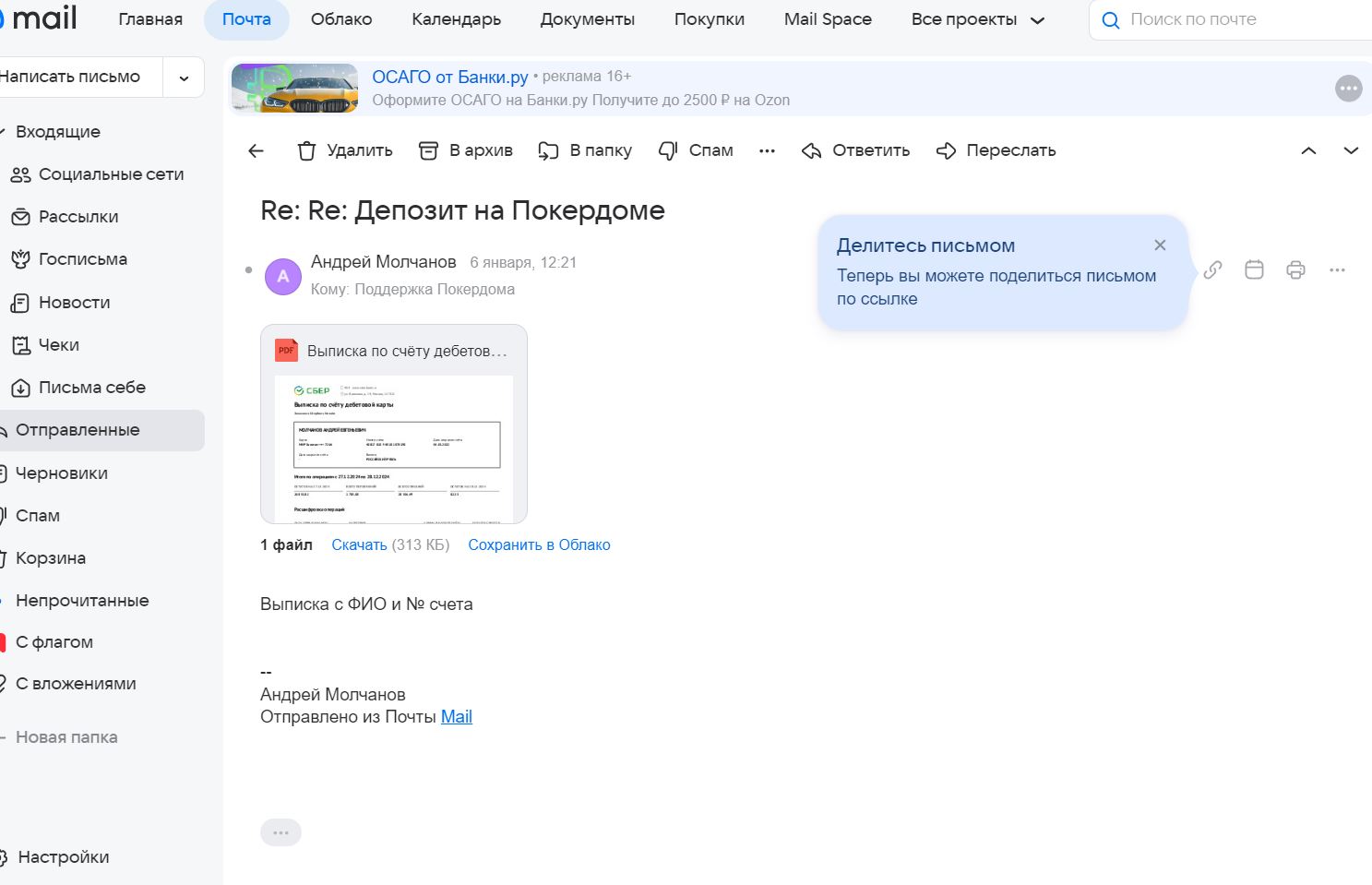Reply using the Ответить button
1372x885 pixels.
855,150
